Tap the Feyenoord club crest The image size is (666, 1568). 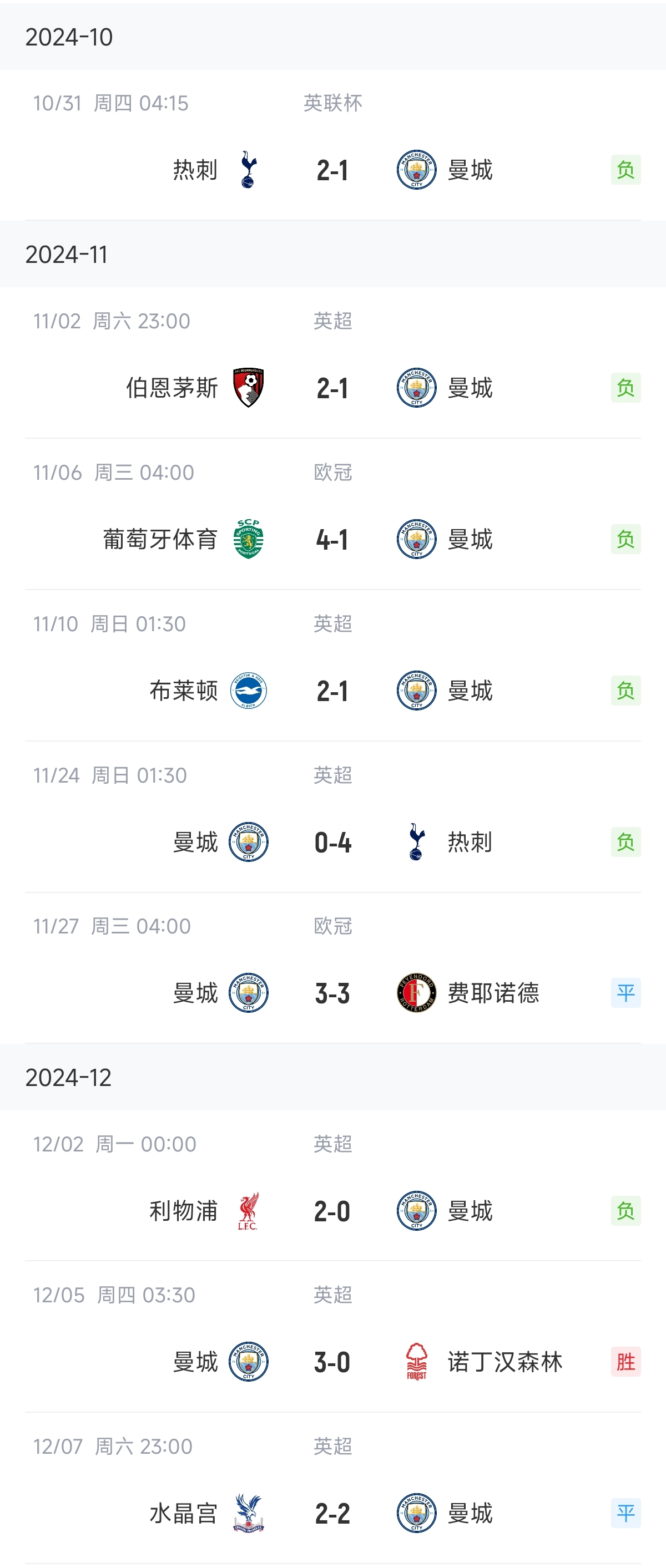[x=416, y=993]
